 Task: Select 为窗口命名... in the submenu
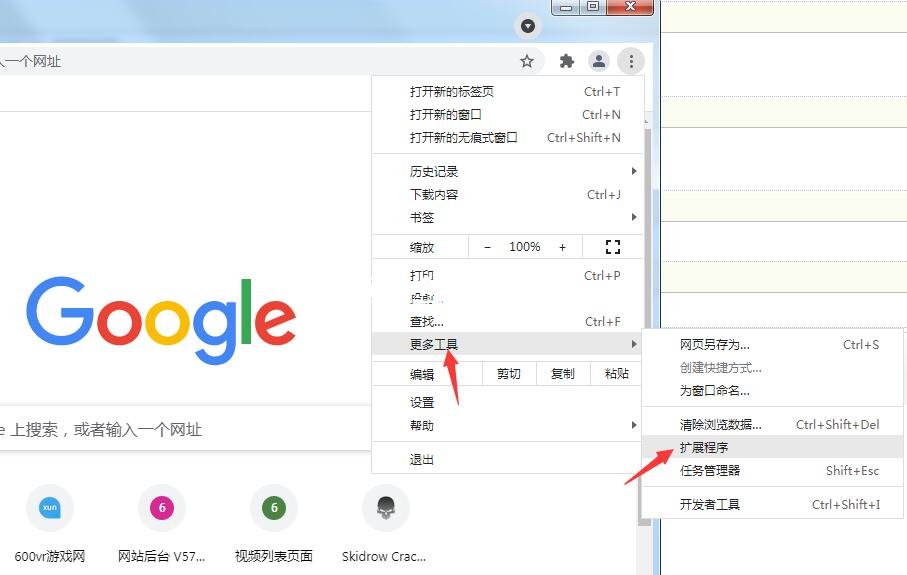(x=773, y=391)
